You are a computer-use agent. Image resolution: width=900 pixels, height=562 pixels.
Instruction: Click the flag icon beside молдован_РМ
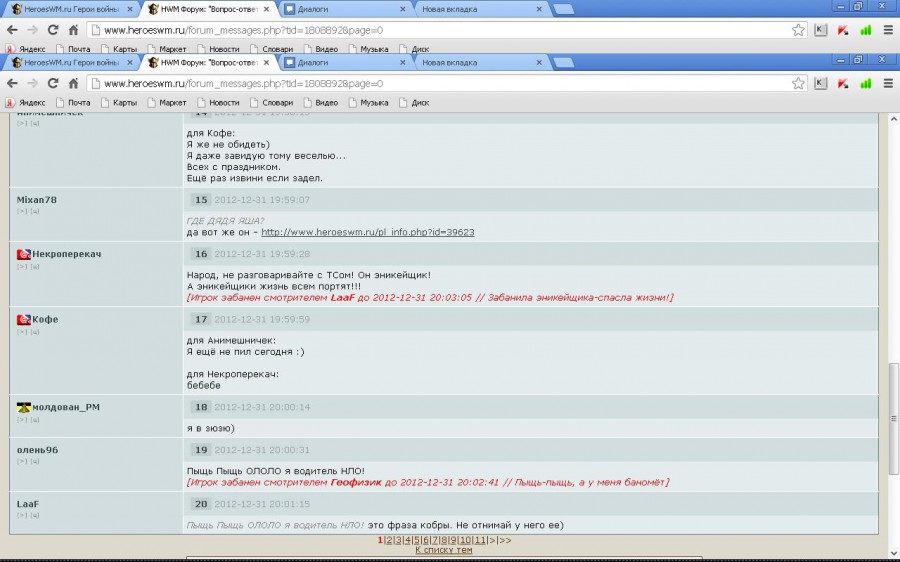[24, 407]
